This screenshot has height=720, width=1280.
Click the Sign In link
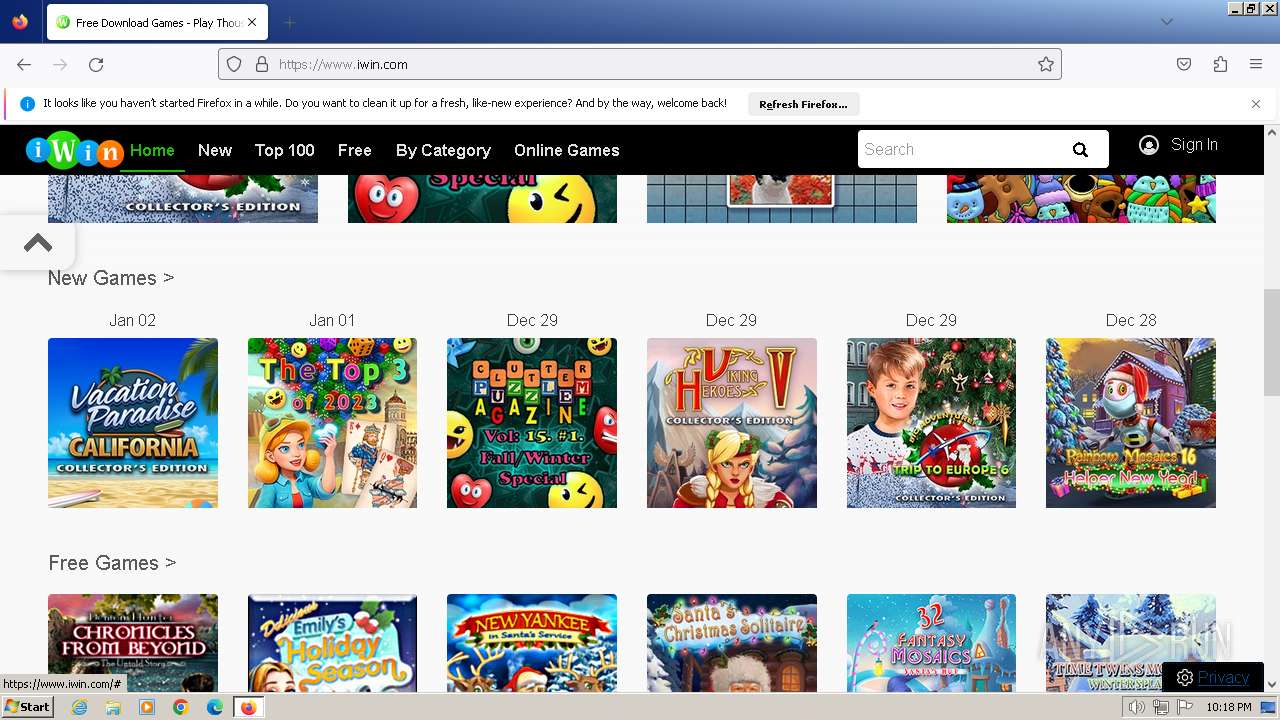click(x=1194, y=145)
